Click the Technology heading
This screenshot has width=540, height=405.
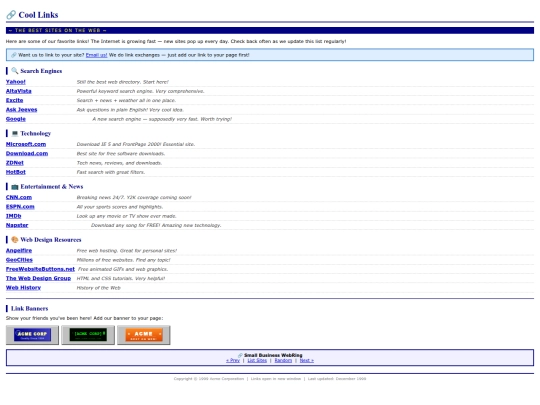35,133
